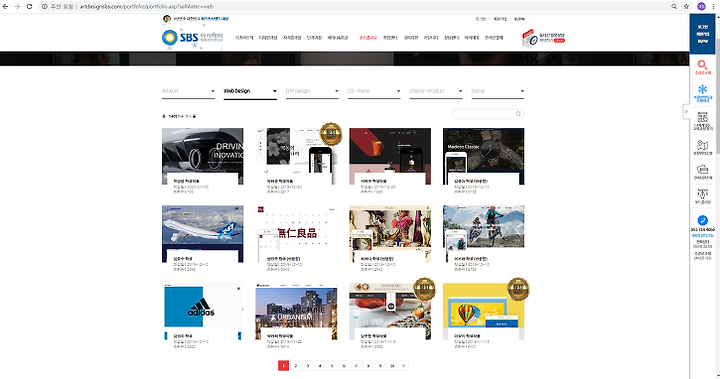Click the address bar zoom magnifier icon
This screenshot has width=720, height=379.
point(674,6)
